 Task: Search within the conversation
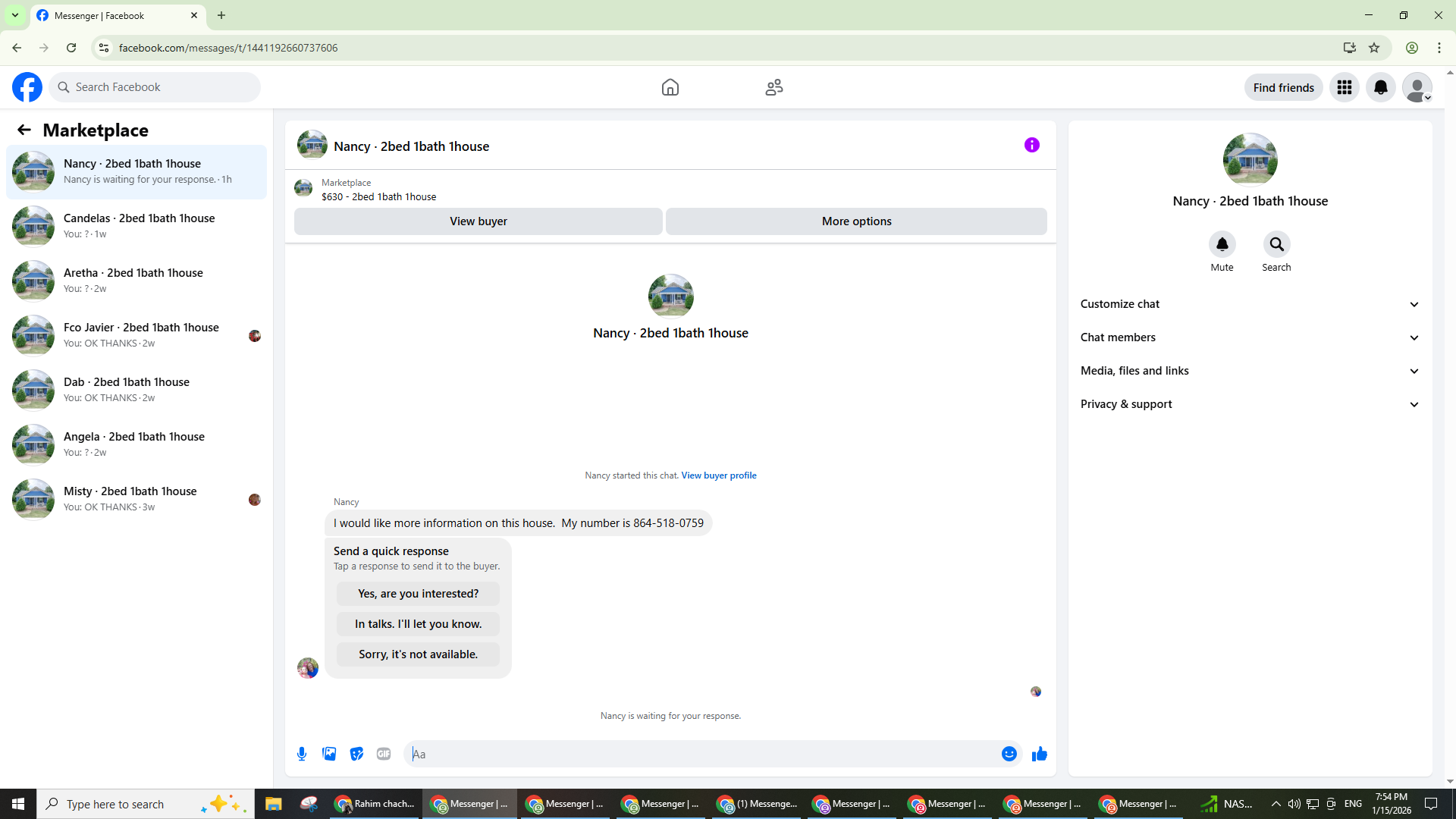1276,244
